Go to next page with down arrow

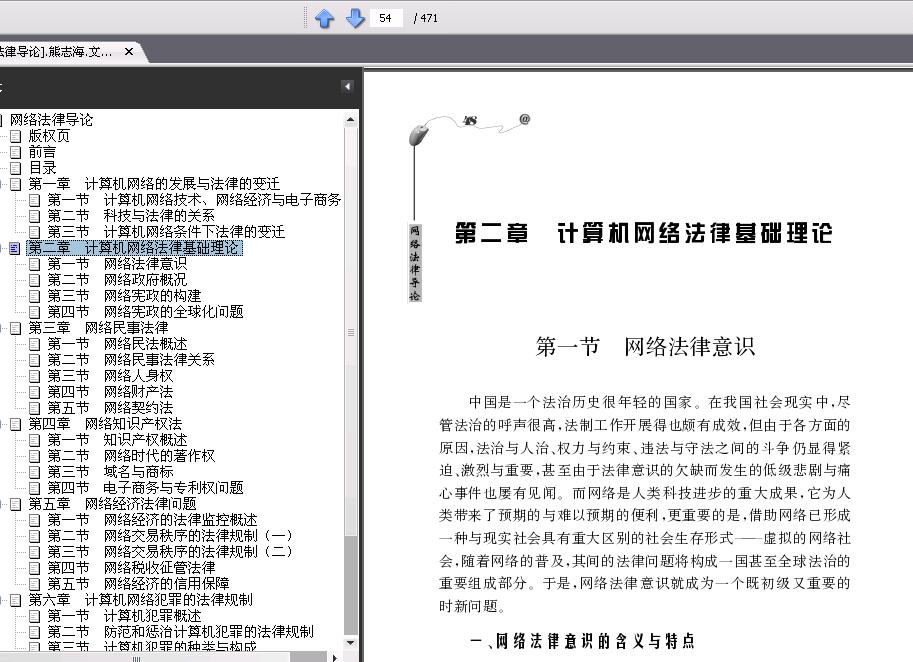355,19
